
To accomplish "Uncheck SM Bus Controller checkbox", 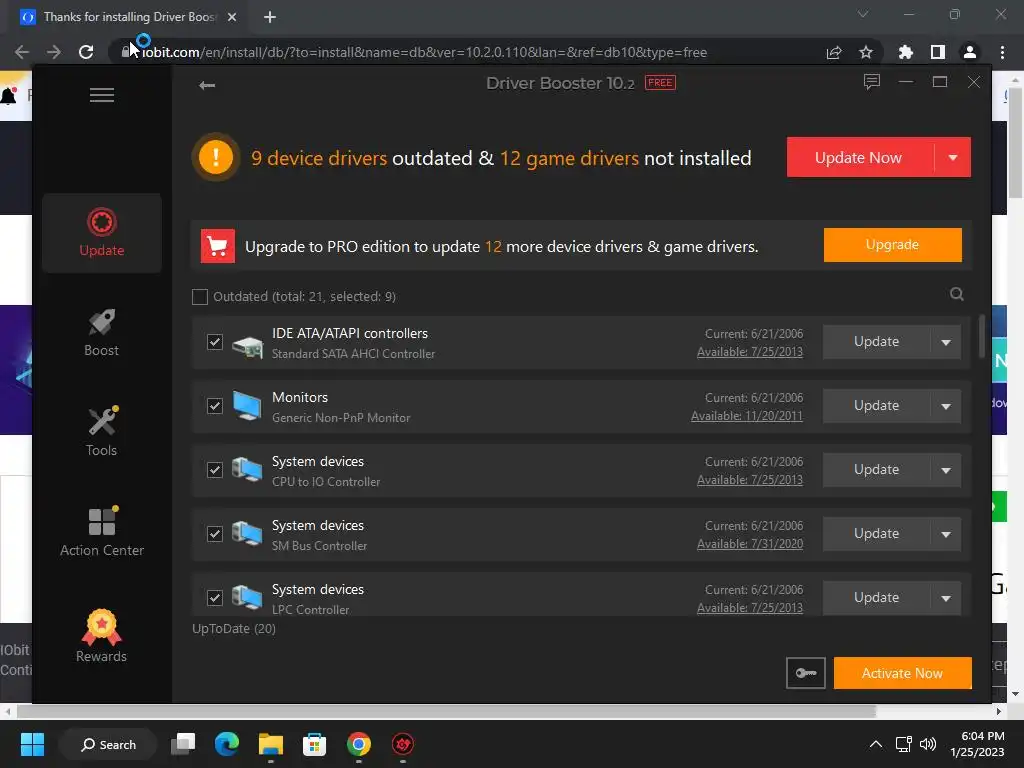I will (x=215, y=534).
